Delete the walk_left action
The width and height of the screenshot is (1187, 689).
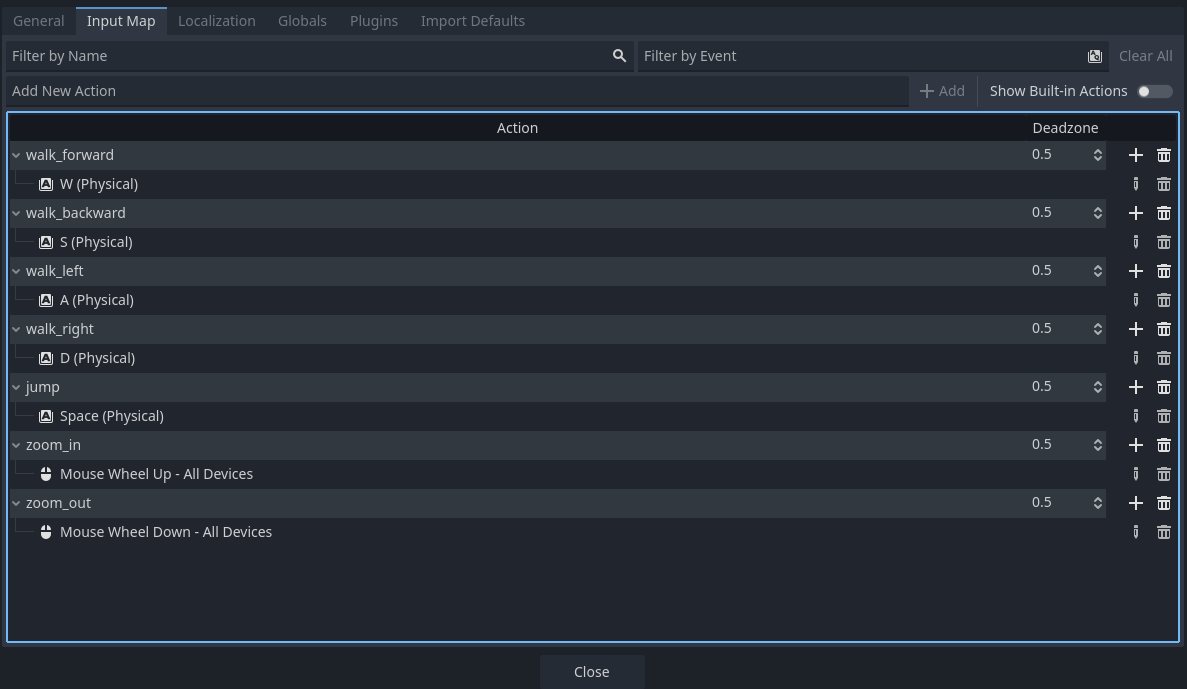click(1164, 271)
